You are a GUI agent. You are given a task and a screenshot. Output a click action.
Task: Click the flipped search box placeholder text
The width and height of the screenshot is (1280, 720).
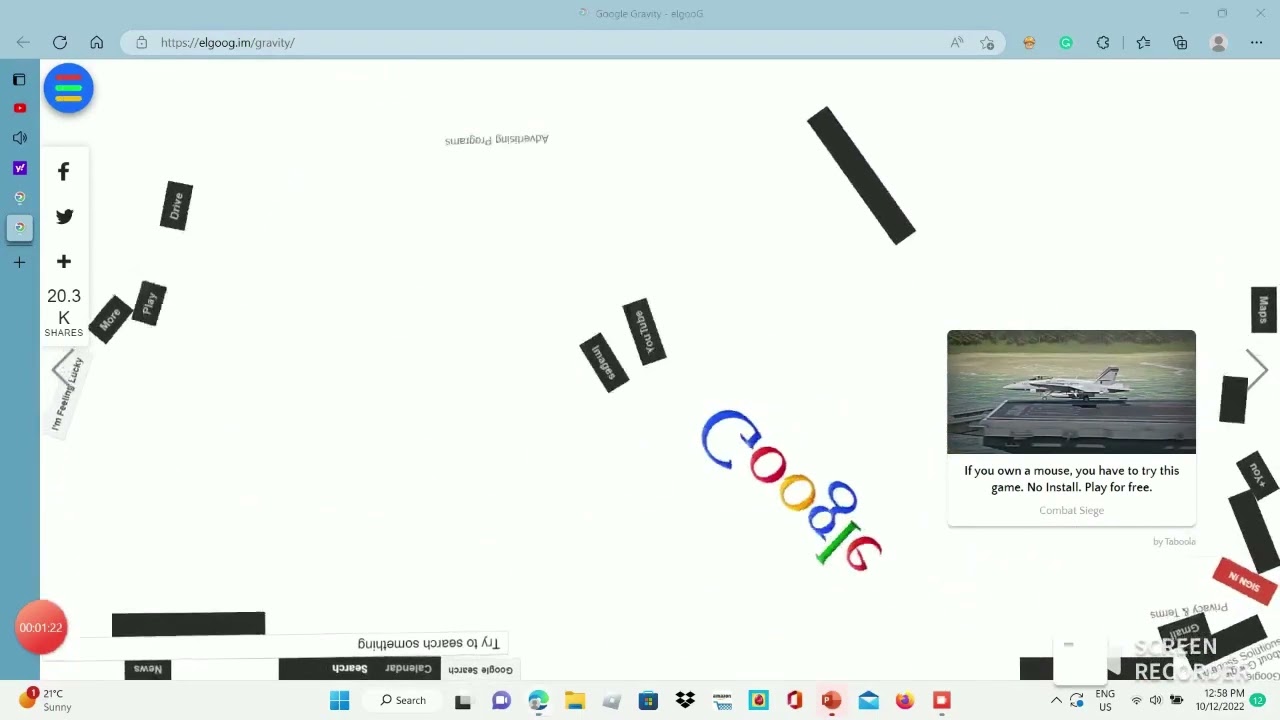coord(429,643)
